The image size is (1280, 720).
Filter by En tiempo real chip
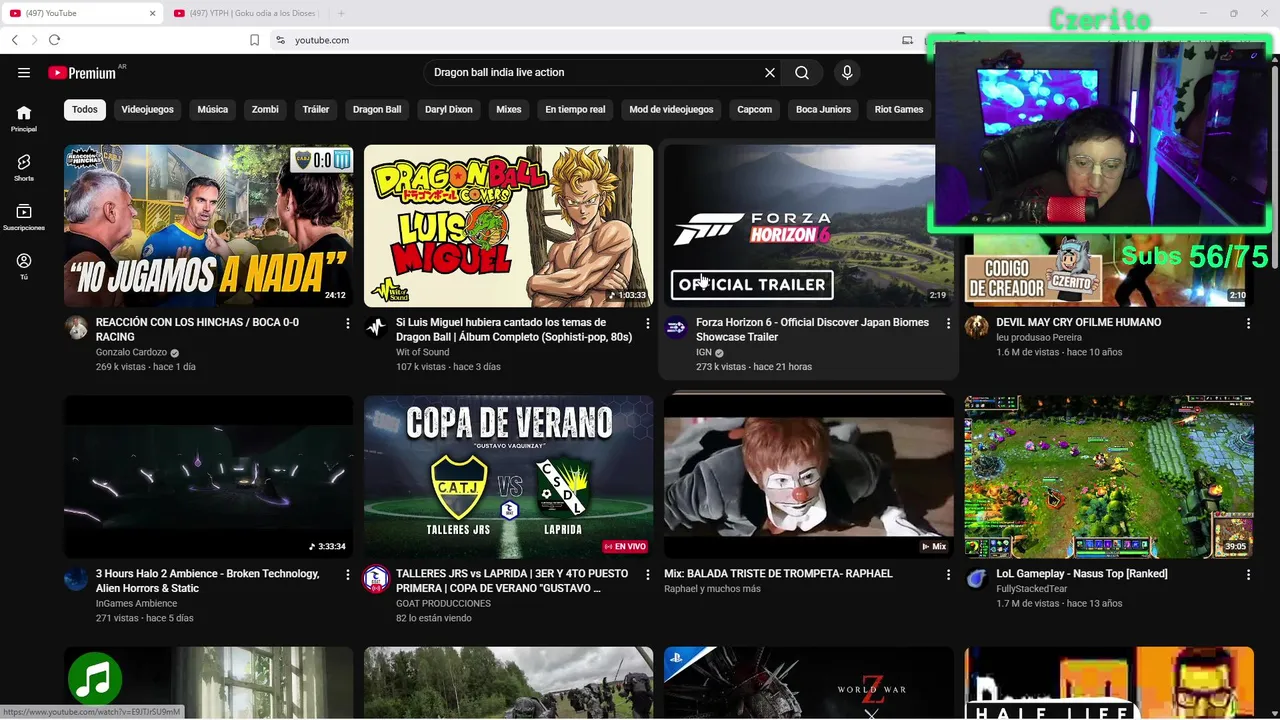coord(575,109)
